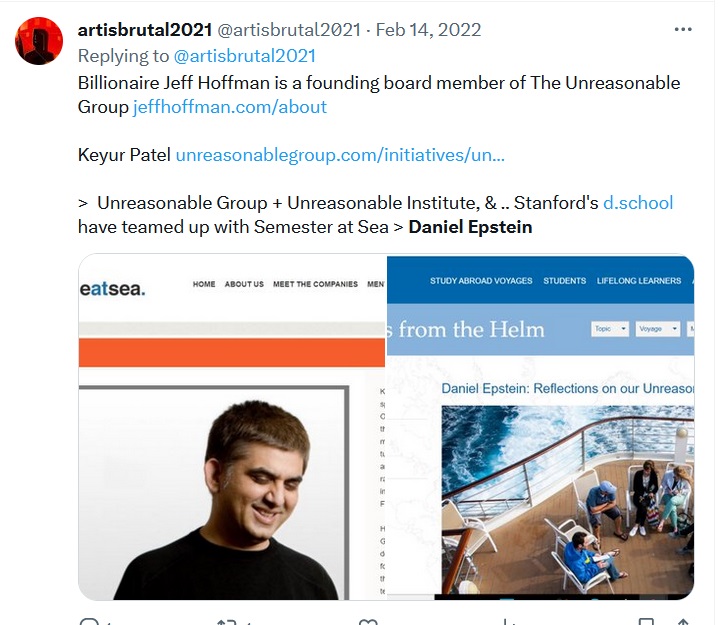Open the unreasonablegroup.com/initiatives link
Viewport: 727px width, 625px height.
coord(340,155)
